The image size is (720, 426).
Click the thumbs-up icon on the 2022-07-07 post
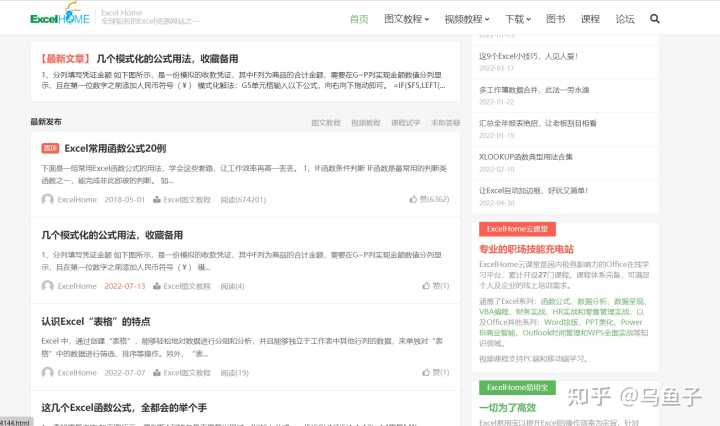426,372
